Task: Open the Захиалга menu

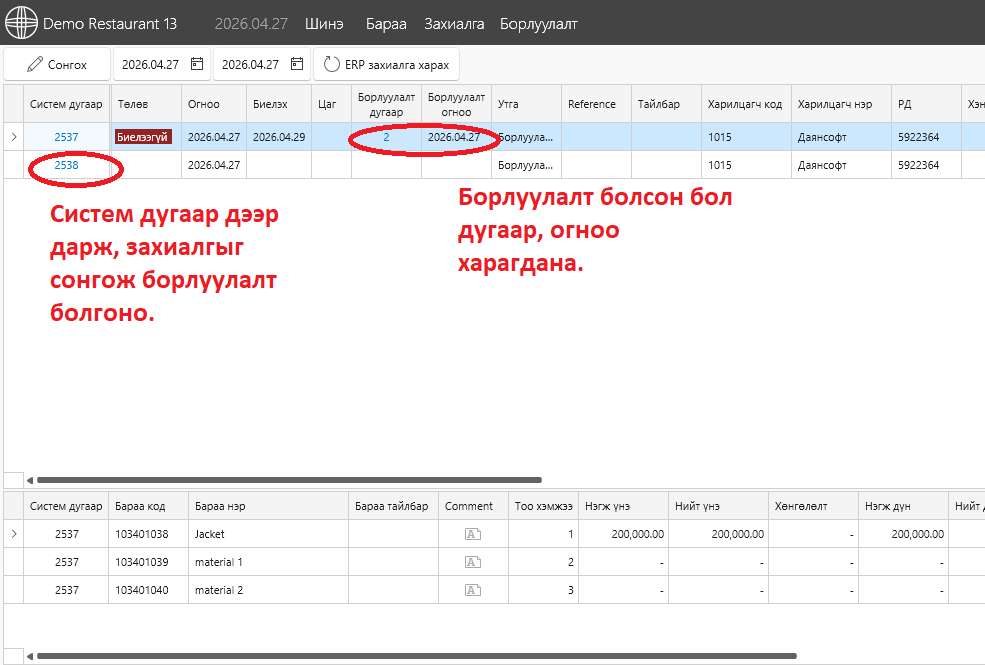Action: pyautogui.click(x=454, y=24)
